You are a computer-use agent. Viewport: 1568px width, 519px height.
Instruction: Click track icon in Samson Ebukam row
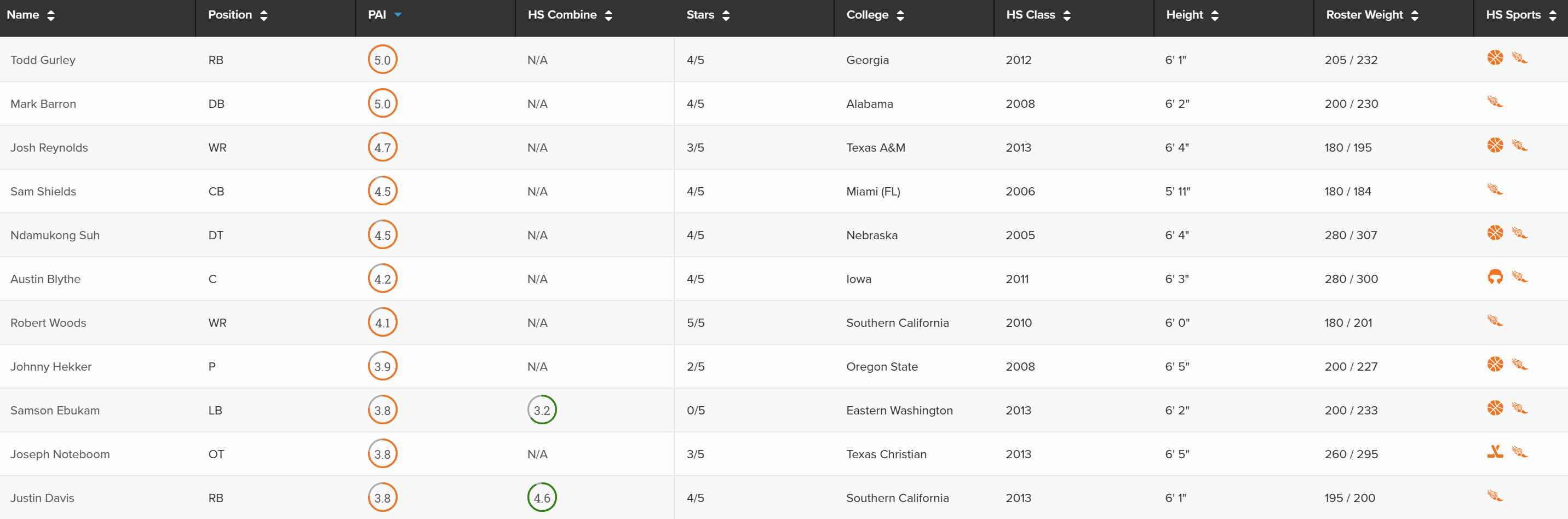(1520, 408)
